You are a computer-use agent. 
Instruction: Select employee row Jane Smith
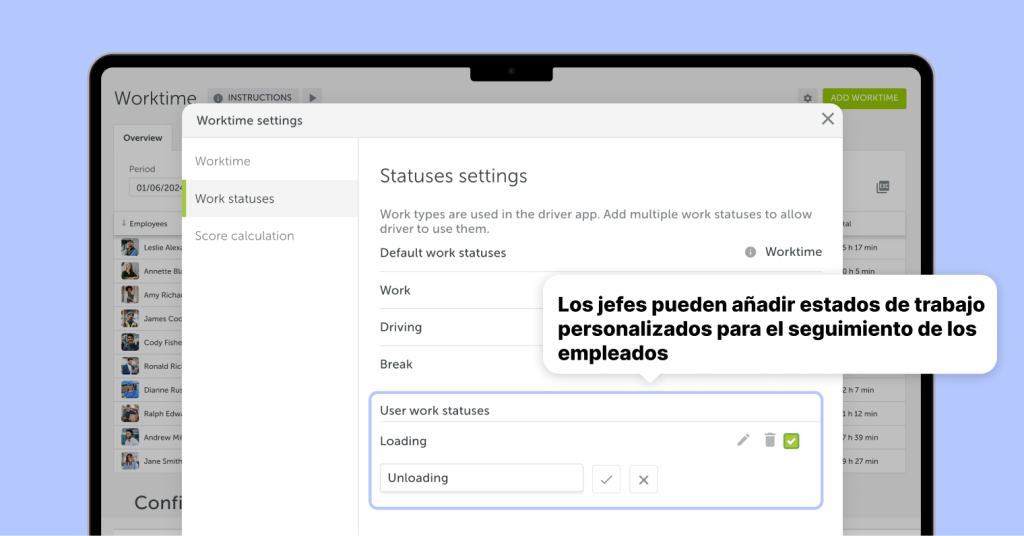click(x=149, y=461)
